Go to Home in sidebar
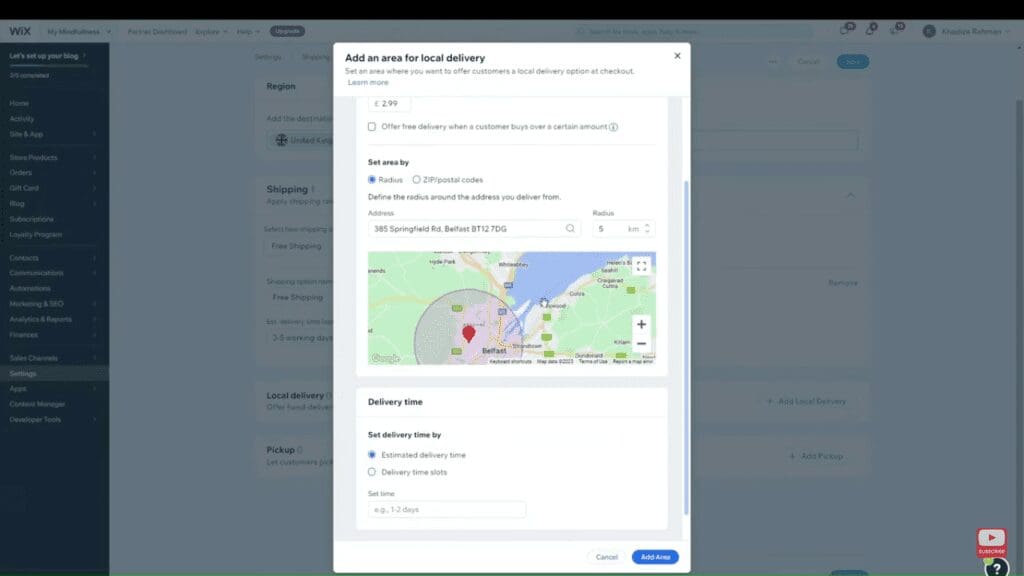The height and width of the screenshot is (576, 1024). [x=19, y=103]
